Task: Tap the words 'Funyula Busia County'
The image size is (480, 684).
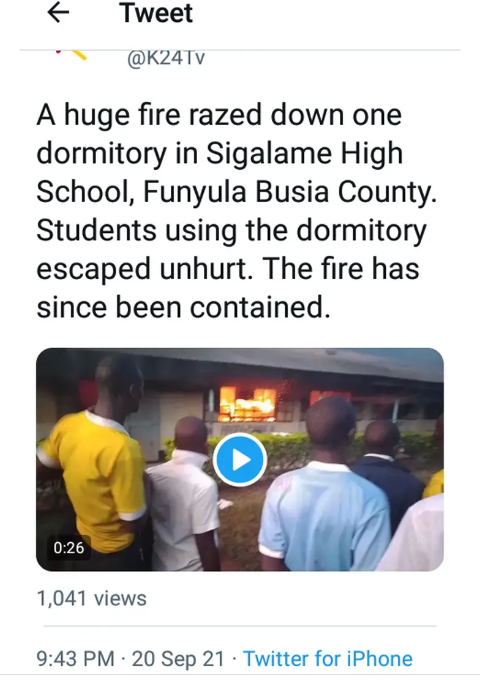Action: [x=289, y=192]
